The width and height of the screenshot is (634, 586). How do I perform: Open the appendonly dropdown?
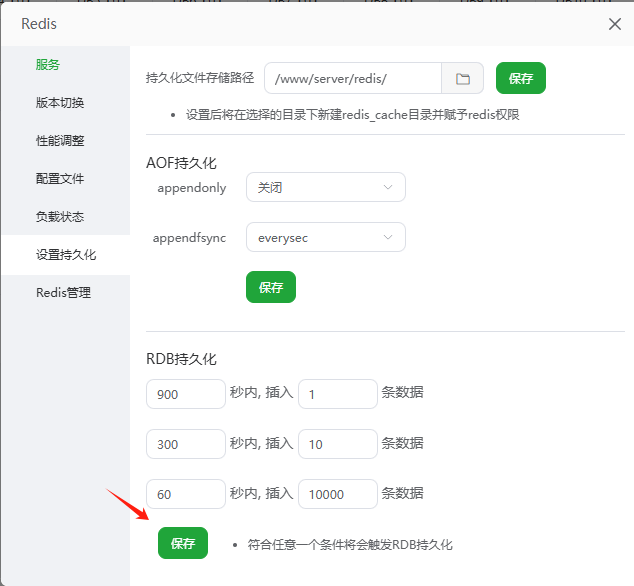point(325,187)
